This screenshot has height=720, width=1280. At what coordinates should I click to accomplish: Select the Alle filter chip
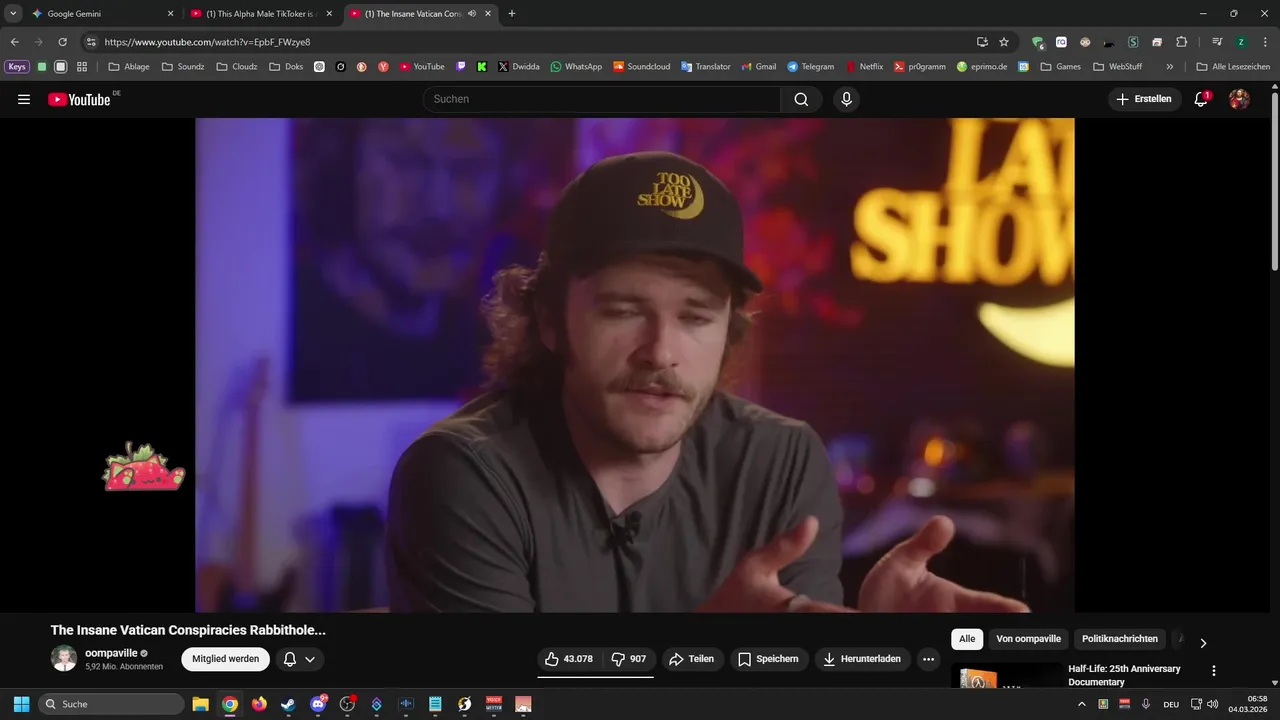(967, 639)
